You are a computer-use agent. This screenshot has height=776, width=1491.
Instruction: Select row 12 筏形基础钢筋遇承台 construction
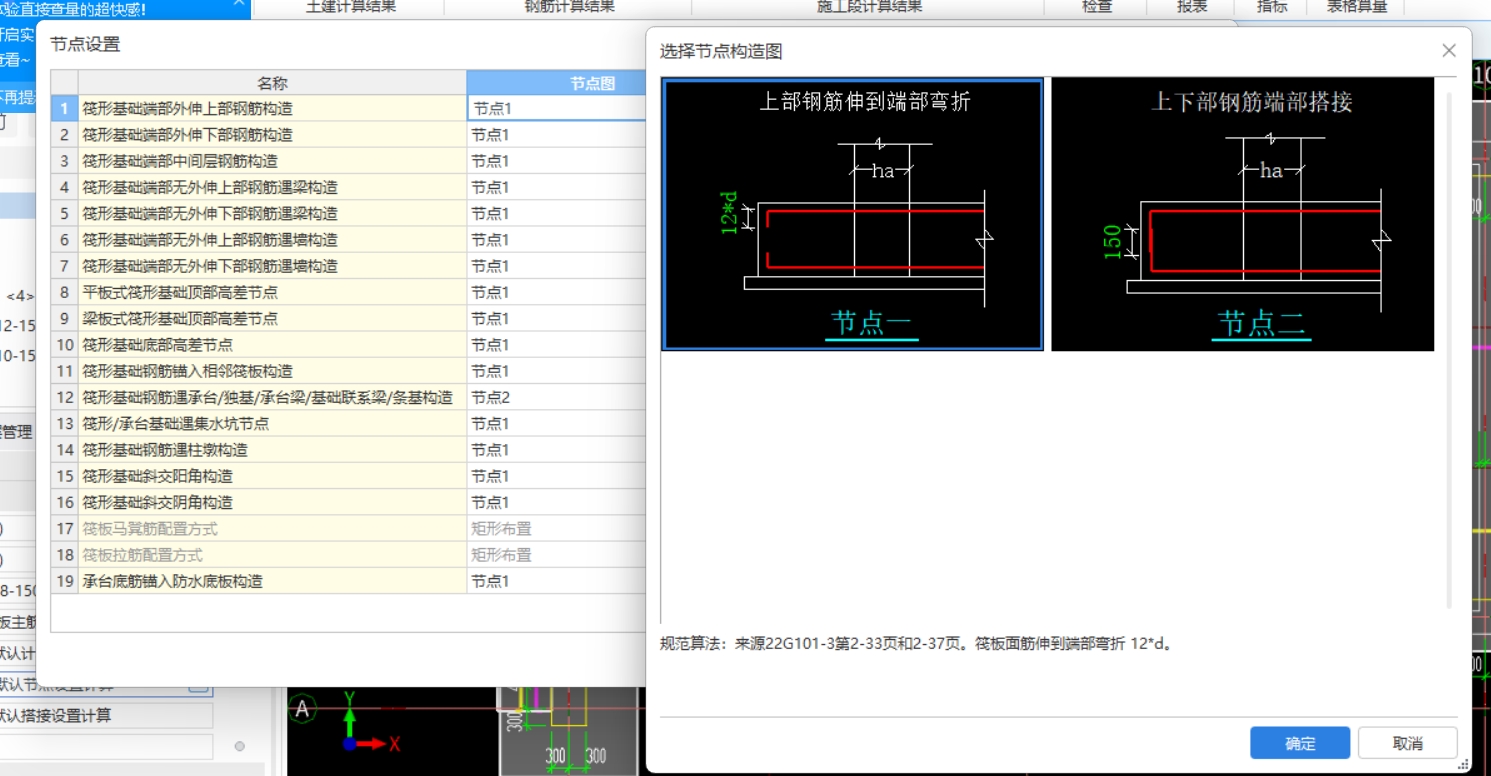pyautogui.click(x=272, y=397)
